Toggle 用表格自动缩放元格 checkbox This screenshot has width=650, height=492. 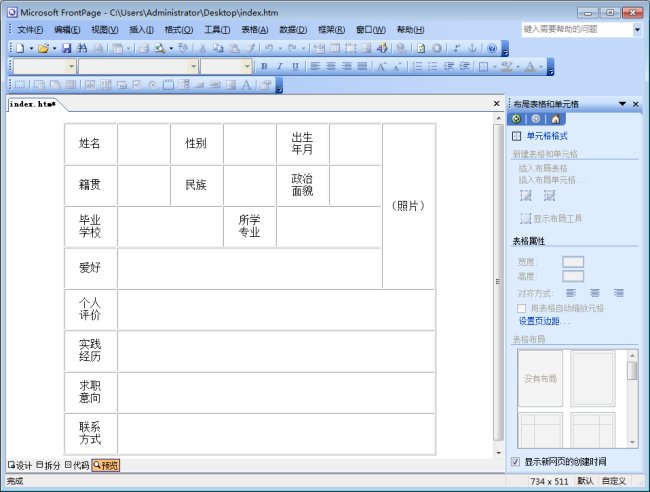coord(521,308)
